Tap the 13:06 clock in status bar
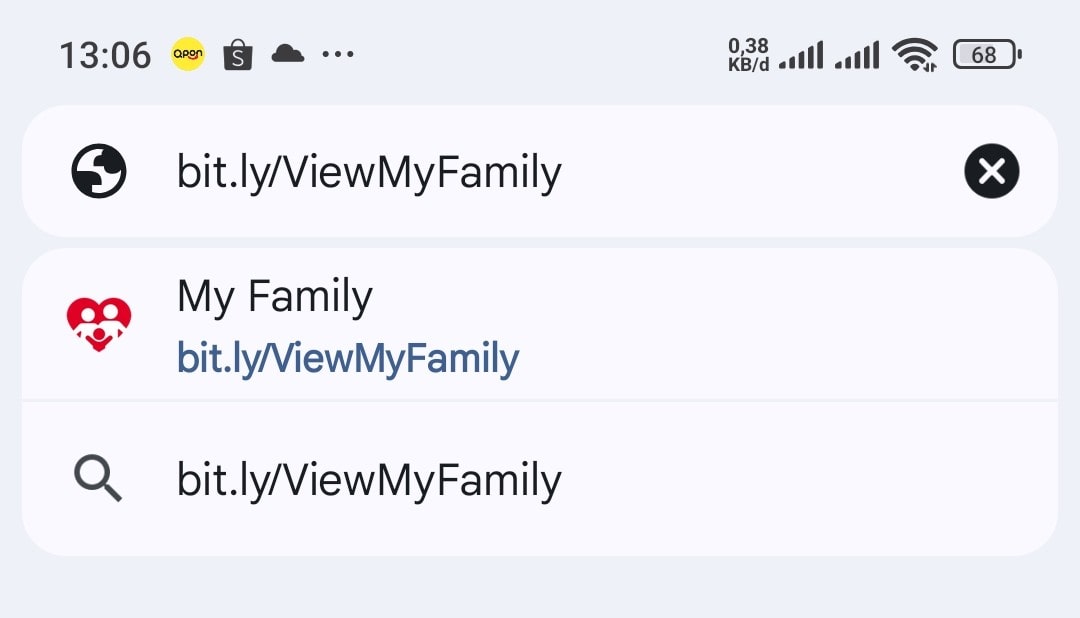1080x618 pixels. click(104, 54)
